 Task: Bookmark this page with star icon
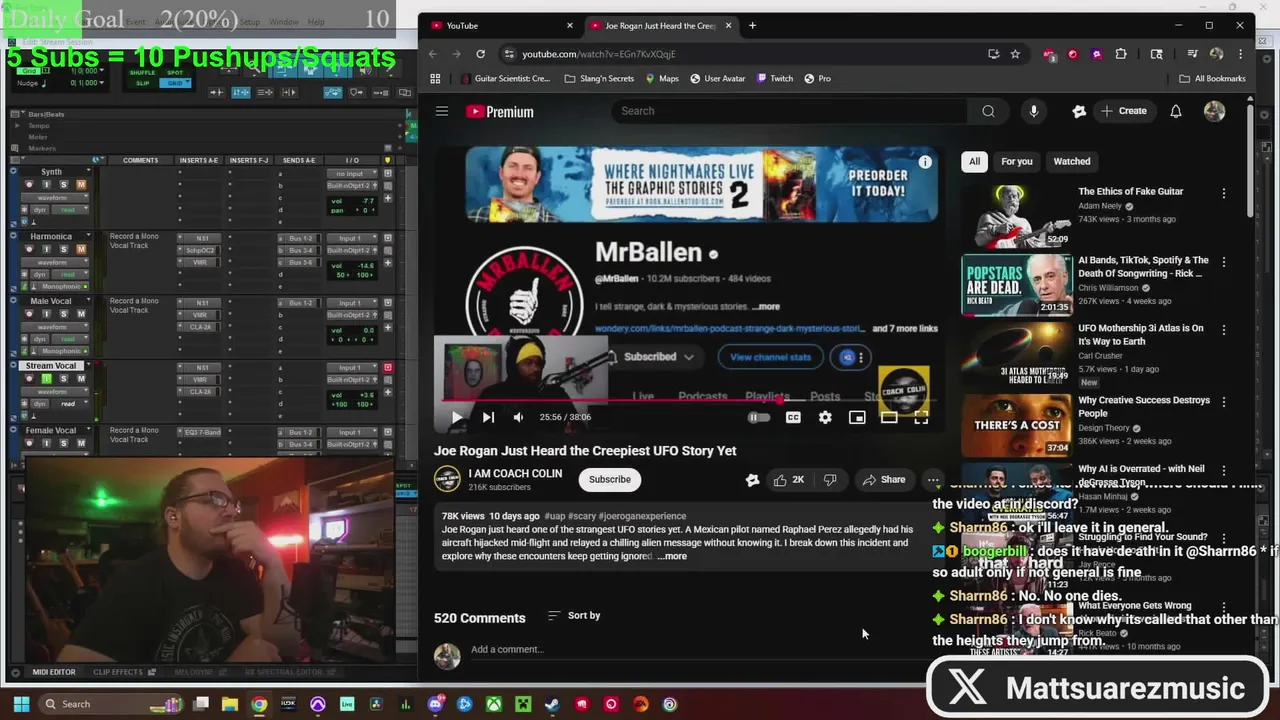[x=1015, y=54]
